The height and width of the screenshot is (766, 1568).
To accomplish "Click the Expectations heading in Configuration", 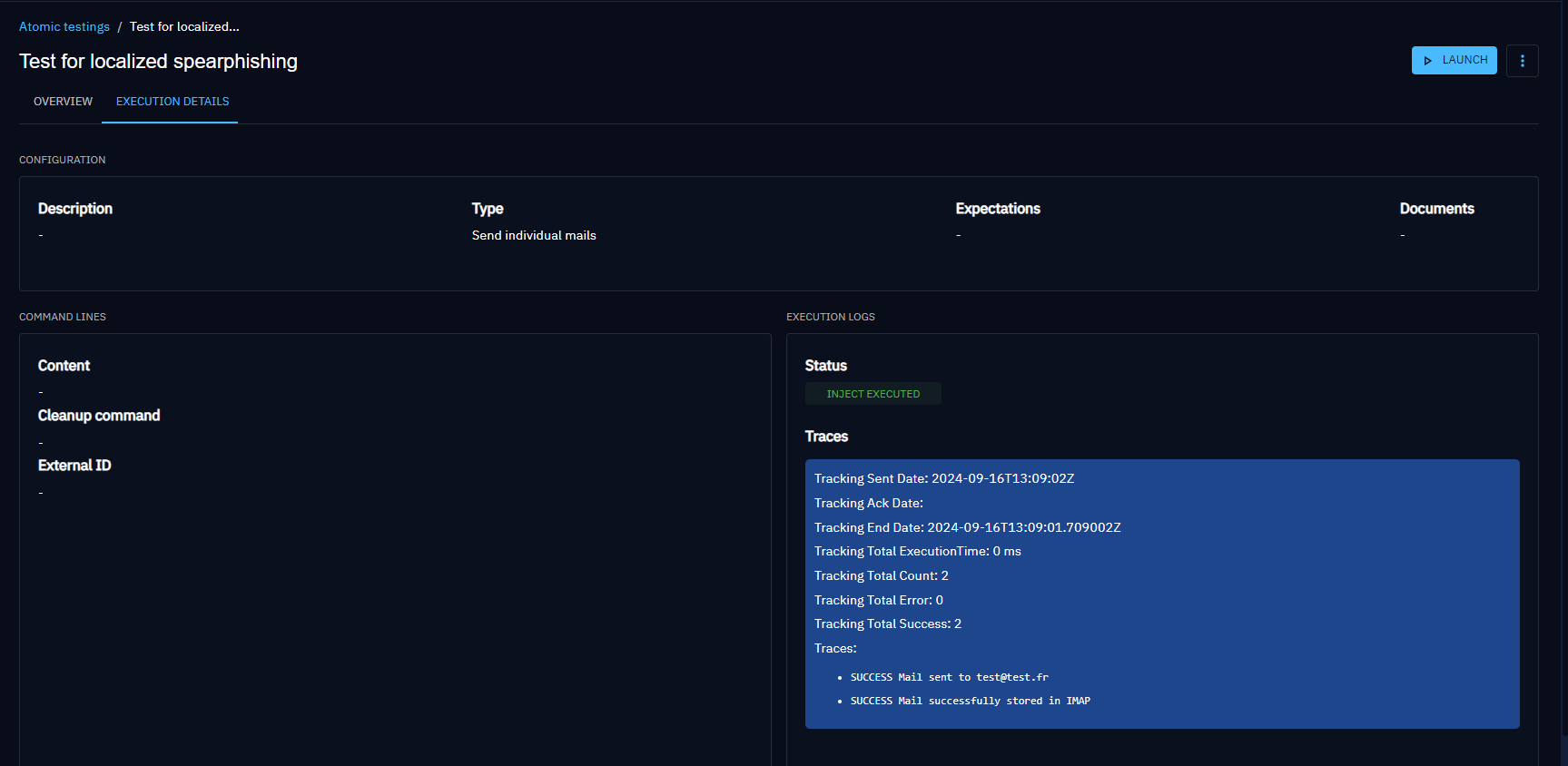I will tap(997, 209).
